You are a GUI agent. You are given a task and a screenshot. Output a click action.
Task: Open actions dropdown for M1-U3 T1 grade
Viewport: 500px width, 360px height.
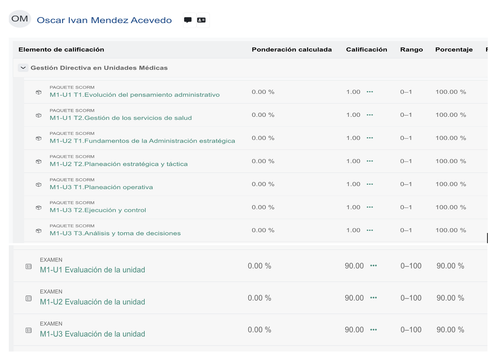tap(370, 184)
